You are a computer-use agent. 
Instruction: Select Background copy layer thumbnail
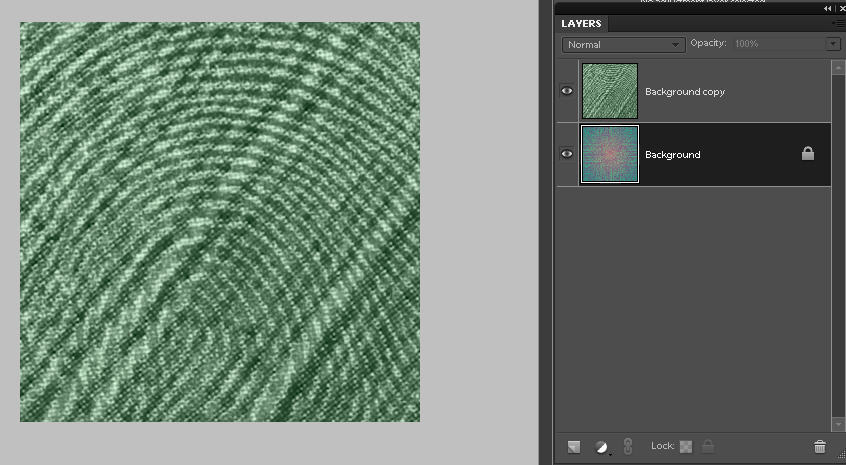pyautogui.click(x=610, y=91)
